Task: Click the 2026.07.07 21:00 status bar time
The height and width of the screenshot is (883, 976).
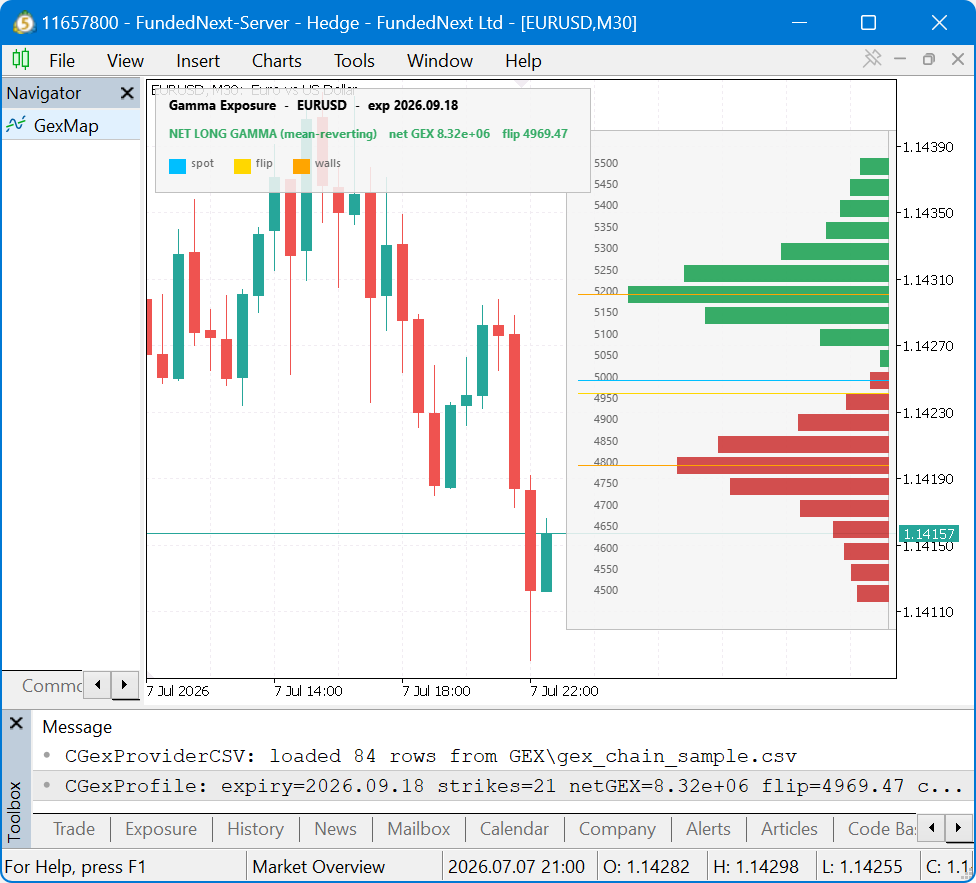Action: (x=516, y=867)
